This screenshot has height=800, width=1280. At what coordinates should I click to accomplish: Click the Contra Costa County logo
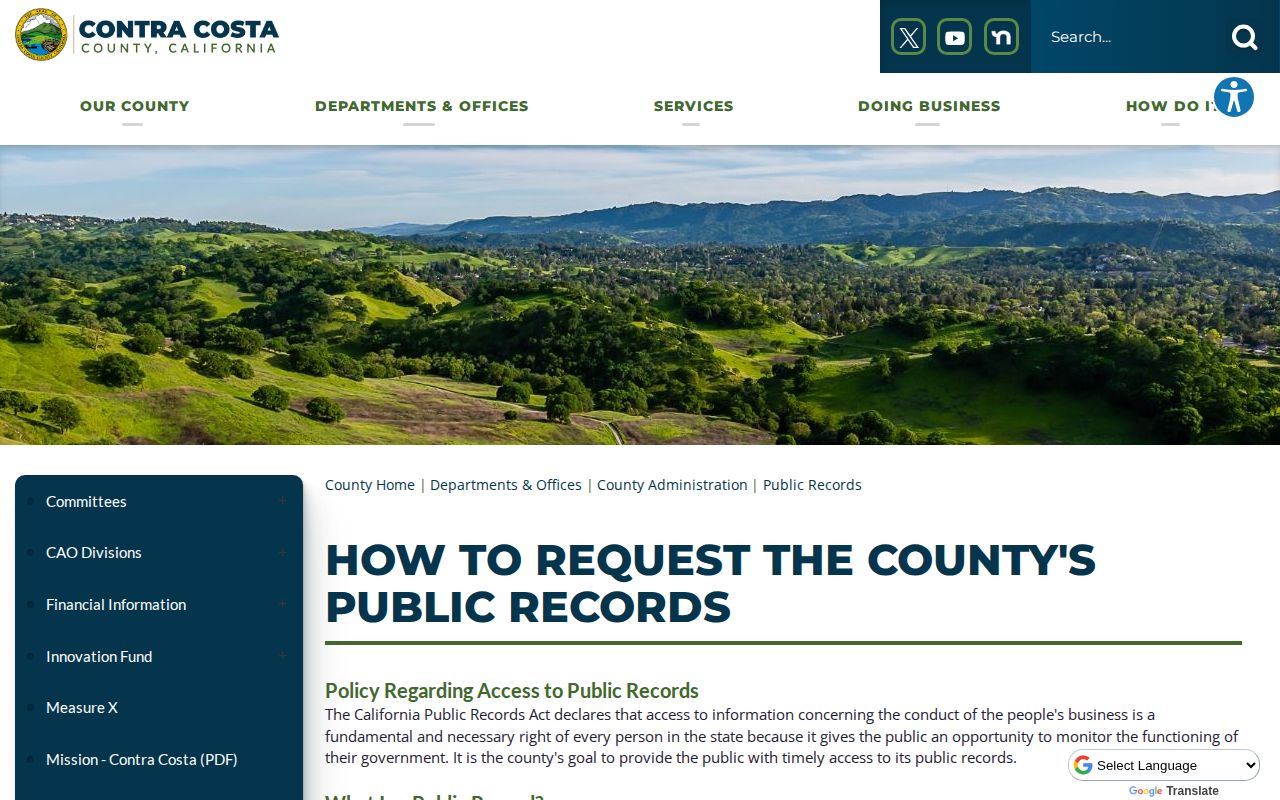[147, 36]
